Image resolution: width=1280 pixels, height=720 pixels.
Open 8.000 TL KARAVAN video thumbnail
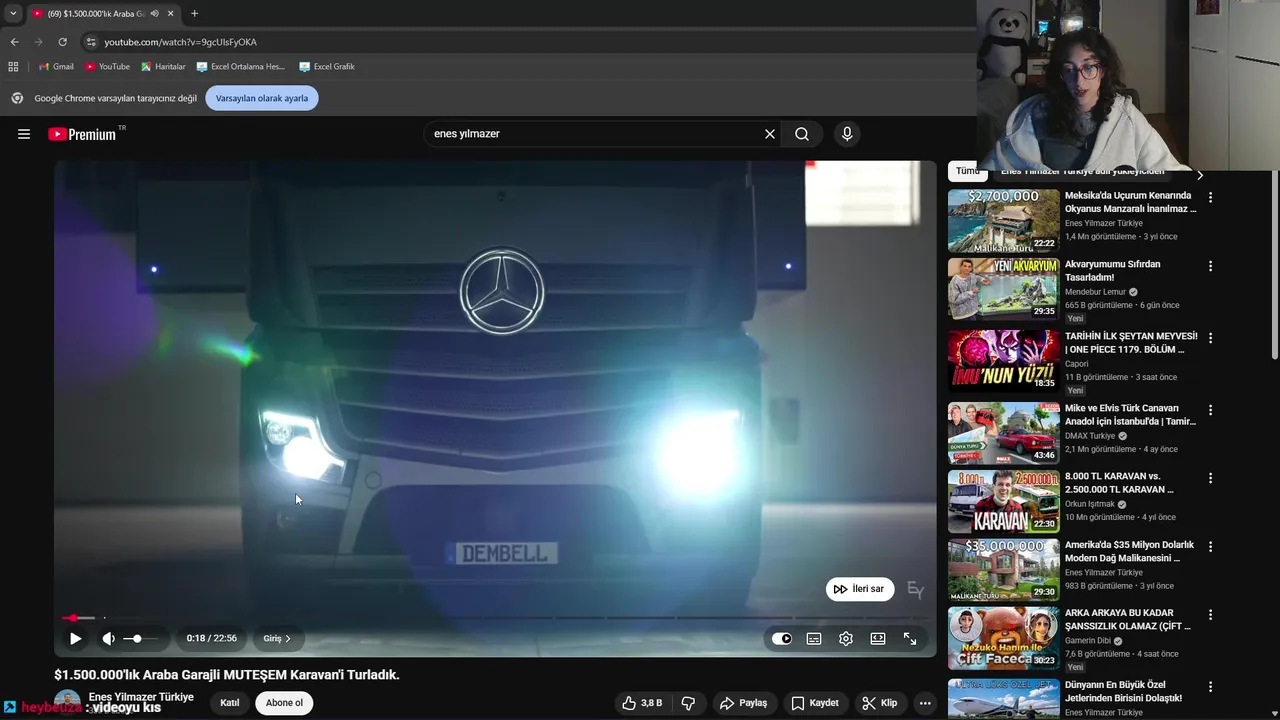coord(1003,501)
